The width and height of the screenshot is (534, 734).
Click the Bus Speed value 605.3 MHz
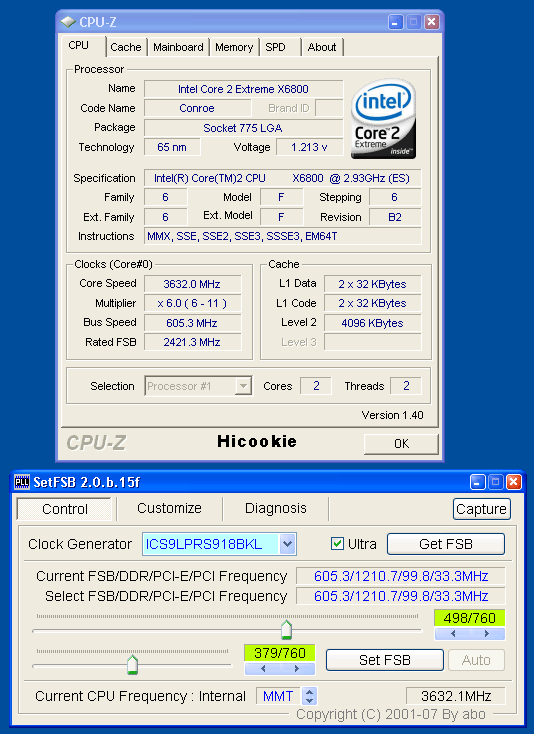coord(192,323)
